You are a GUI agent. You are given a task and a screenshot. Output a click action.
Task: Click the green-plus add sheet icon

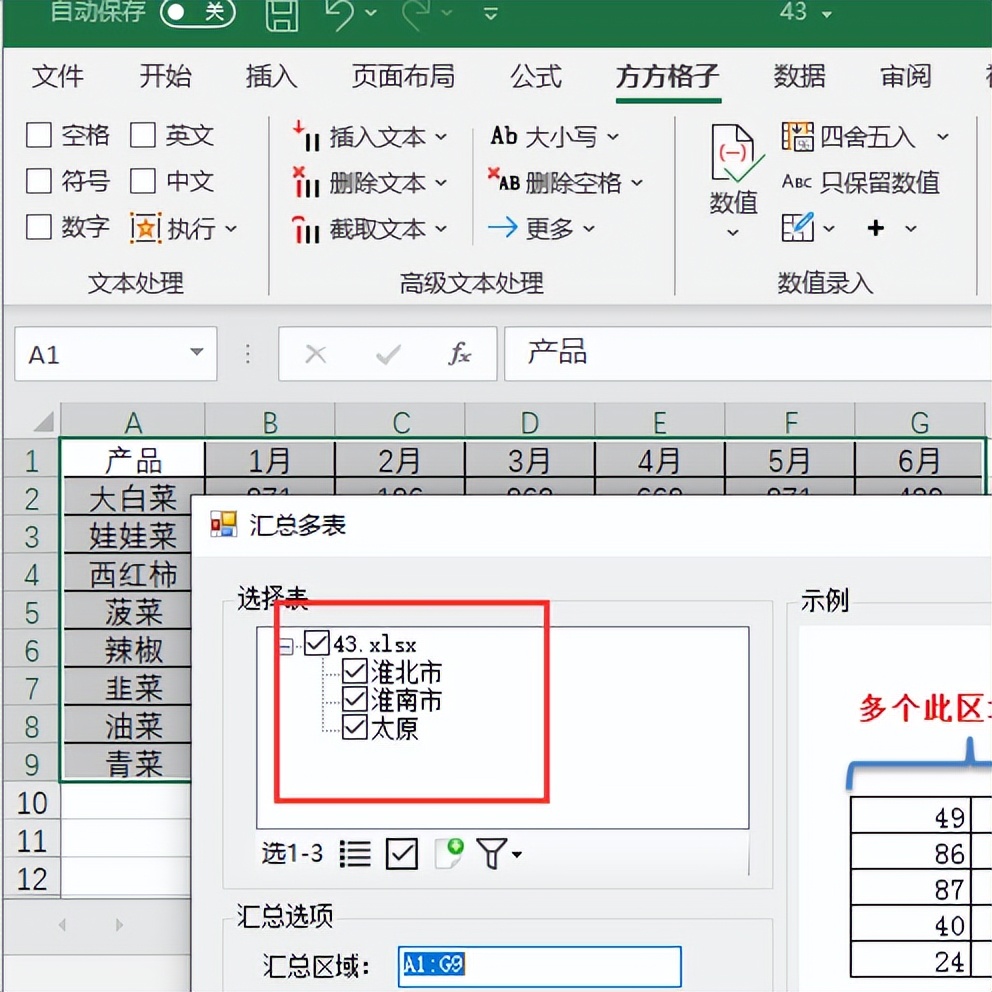[x=447, y=851]
